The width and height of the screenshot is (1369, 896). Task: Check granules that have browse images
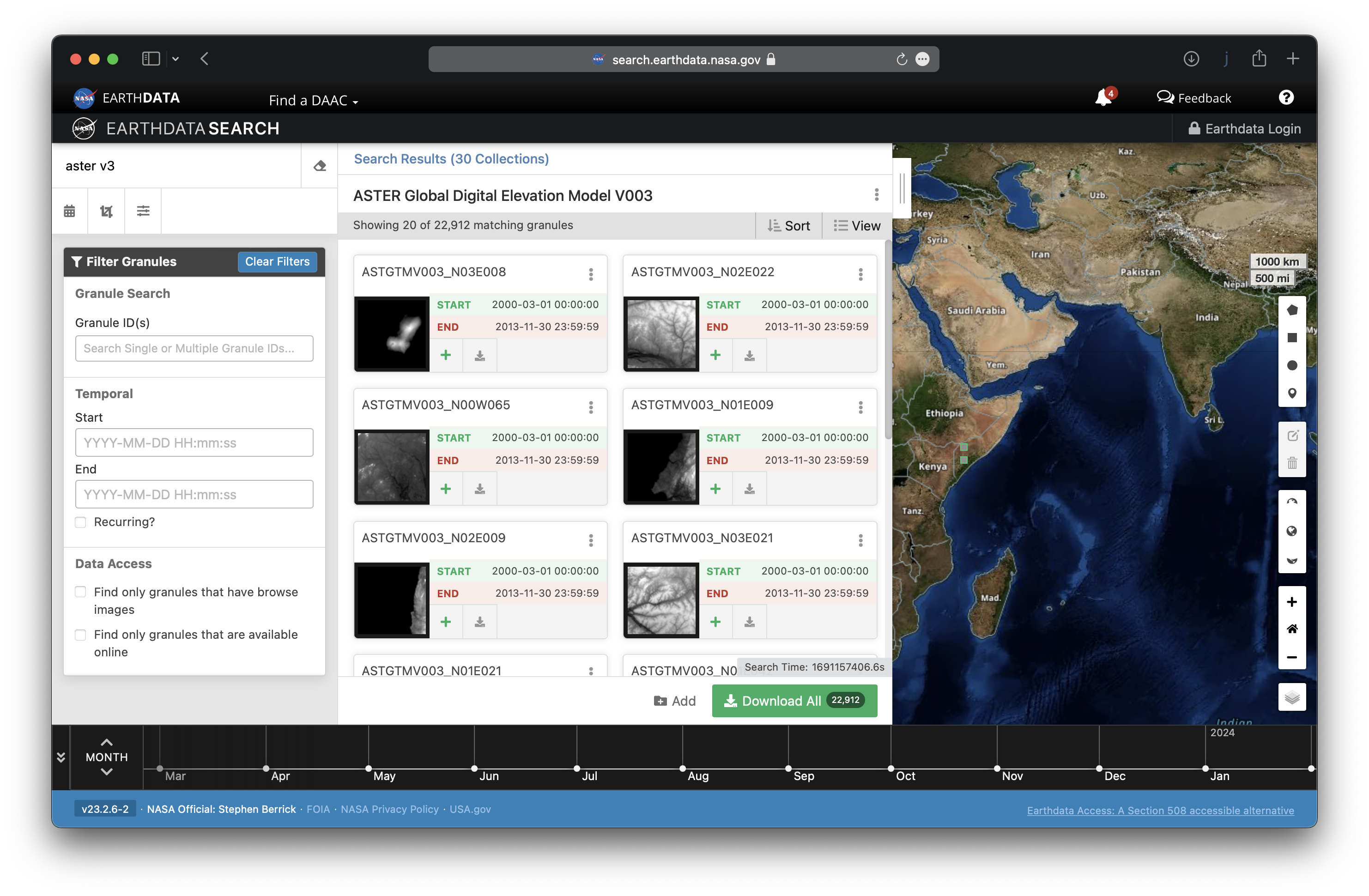[80, 593]
